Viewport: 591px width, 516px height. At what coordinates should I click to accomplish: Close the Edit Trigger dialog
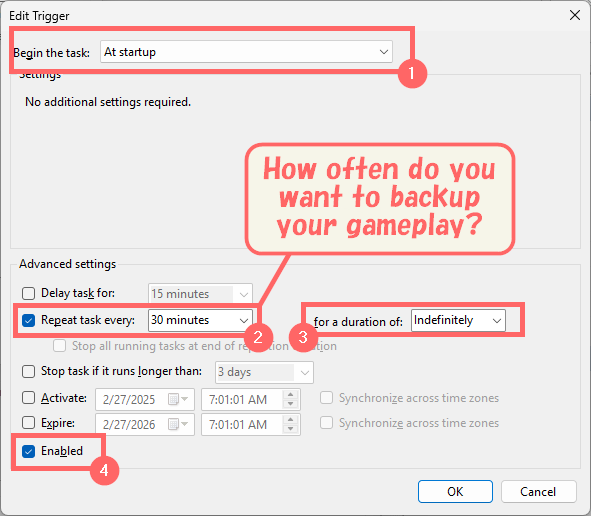(575, 15)
